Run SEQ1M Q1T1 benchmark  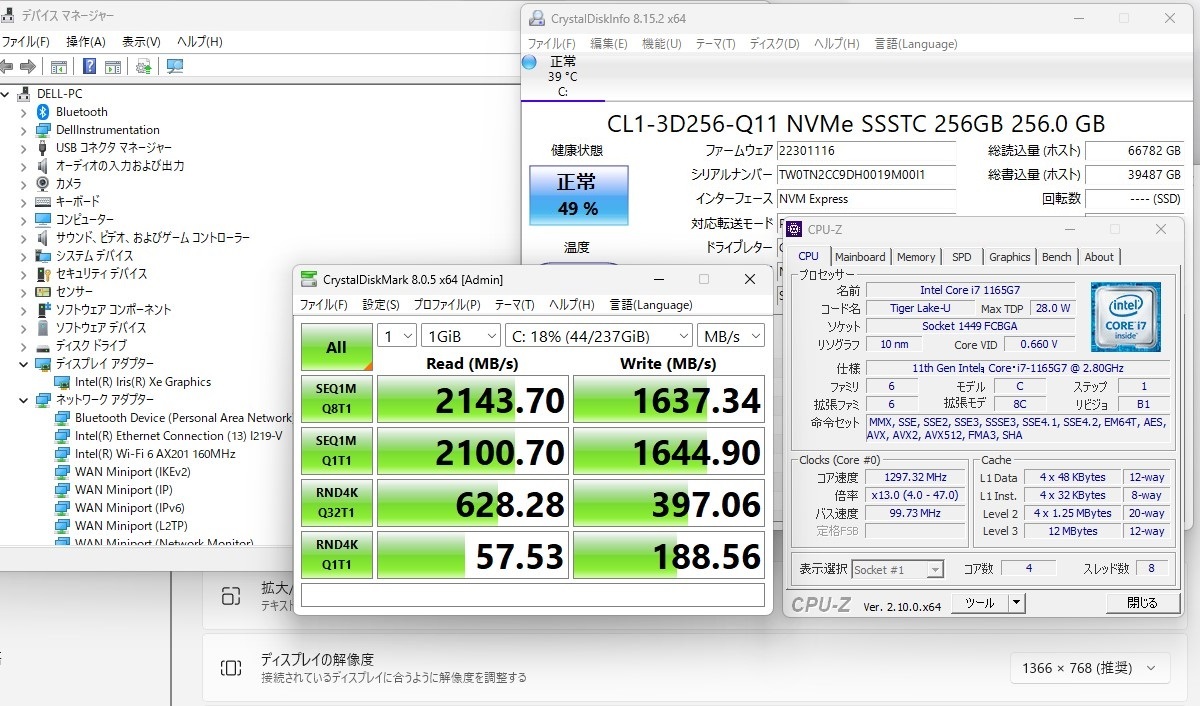[x=336, y=451]
